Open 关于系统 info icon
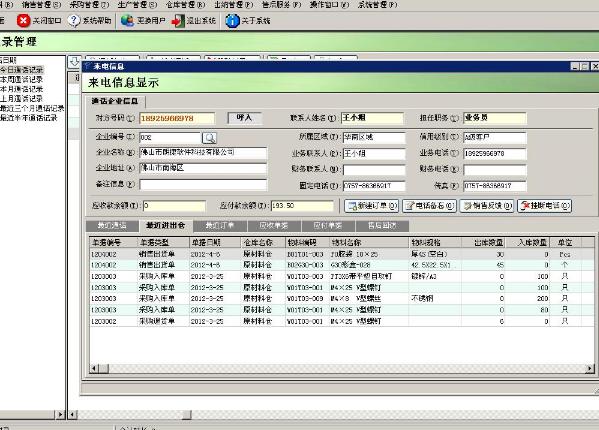This screenshot has width=599, height=430. [232, 21]
